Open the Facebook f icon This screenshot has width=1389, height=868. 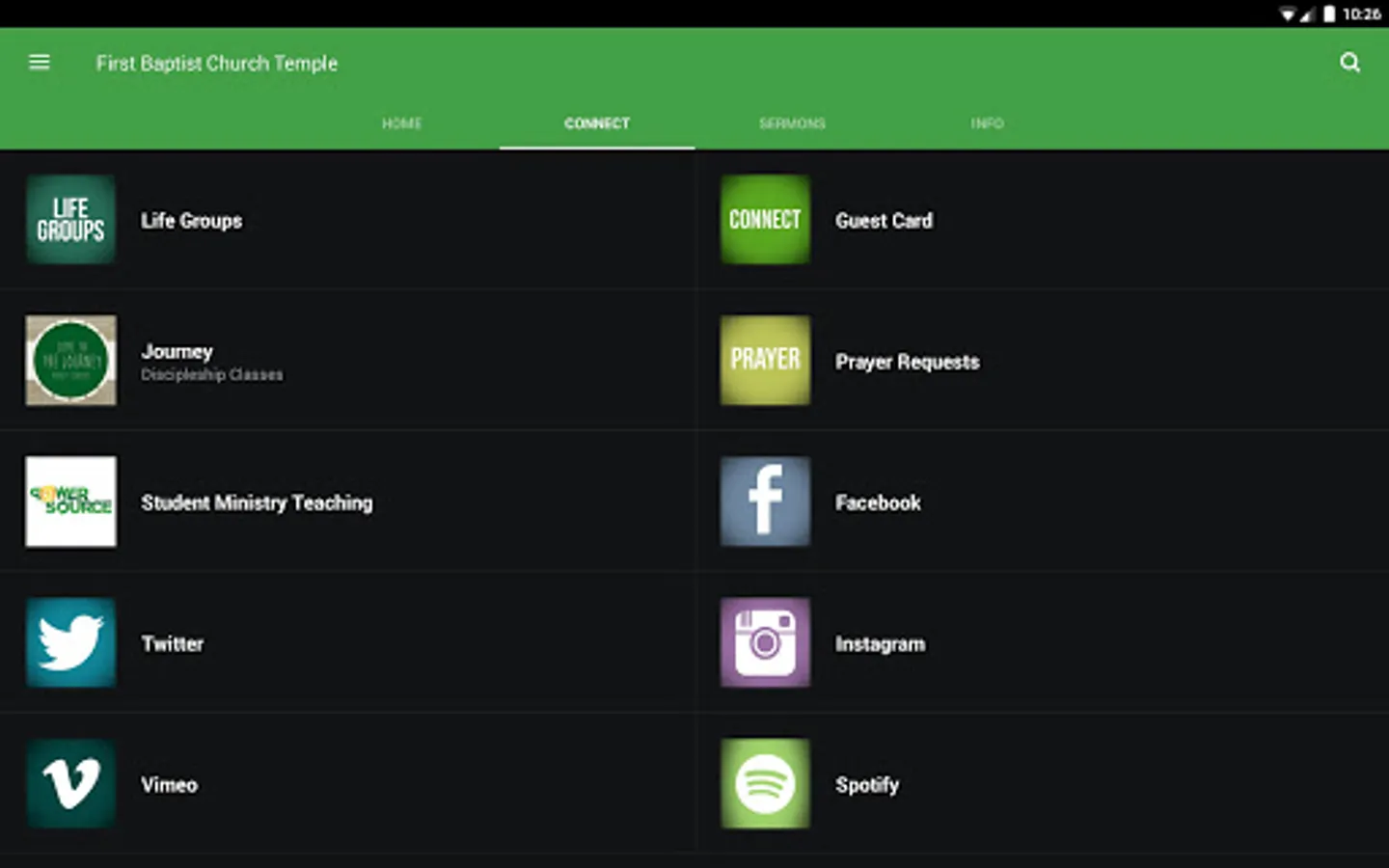tap(765, 502)
